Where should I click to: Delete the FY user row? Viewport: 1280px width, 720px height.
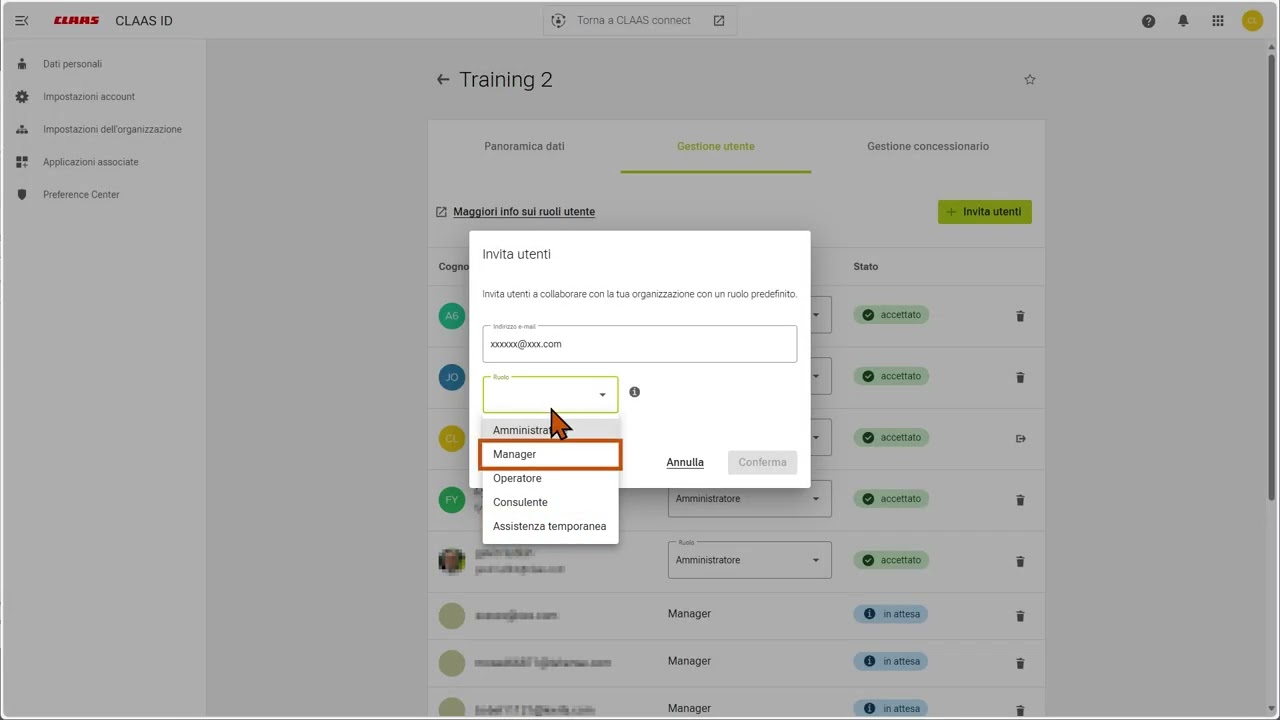1020,500
